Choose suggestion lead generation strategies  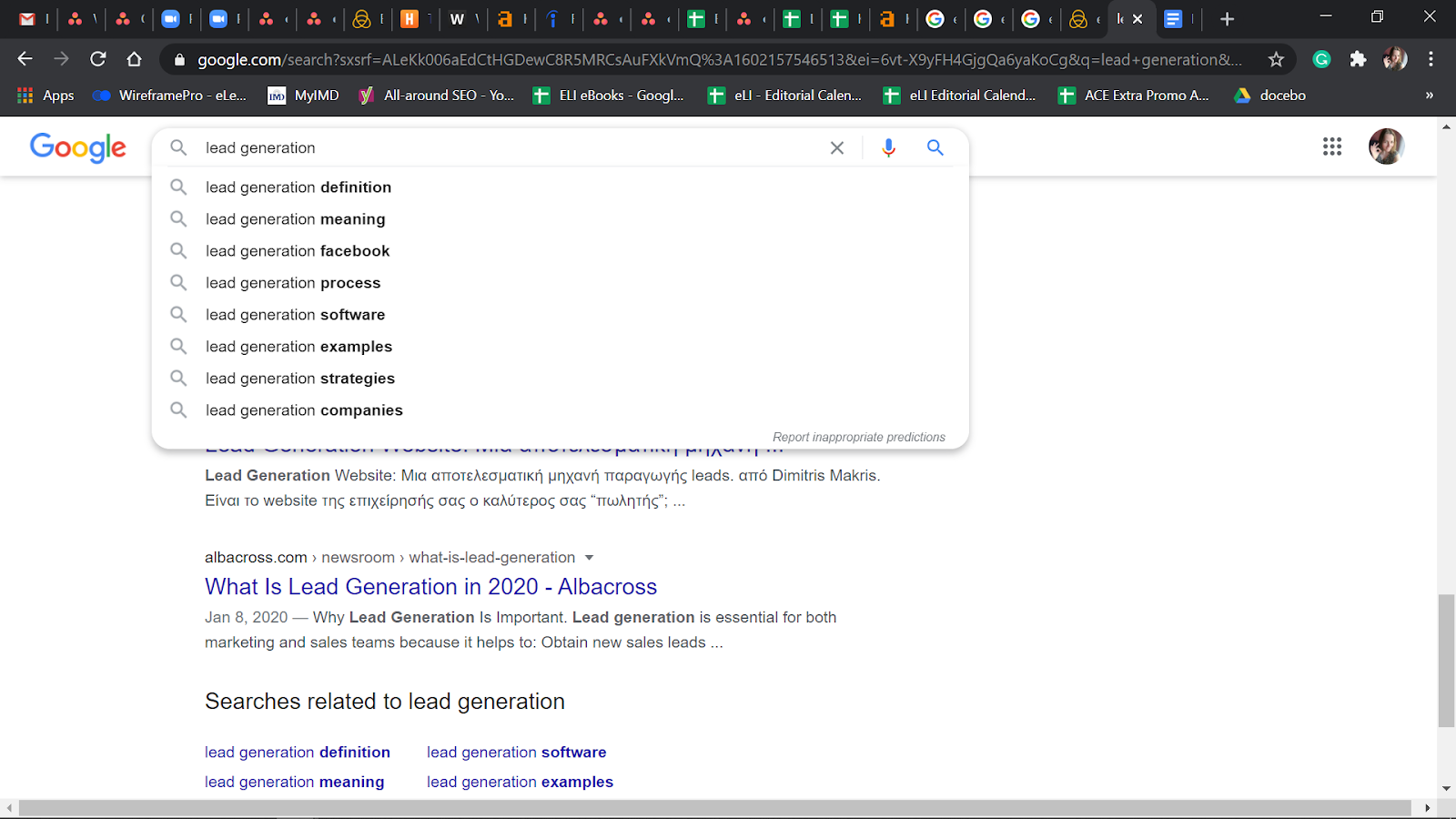[x=560, y=378]
